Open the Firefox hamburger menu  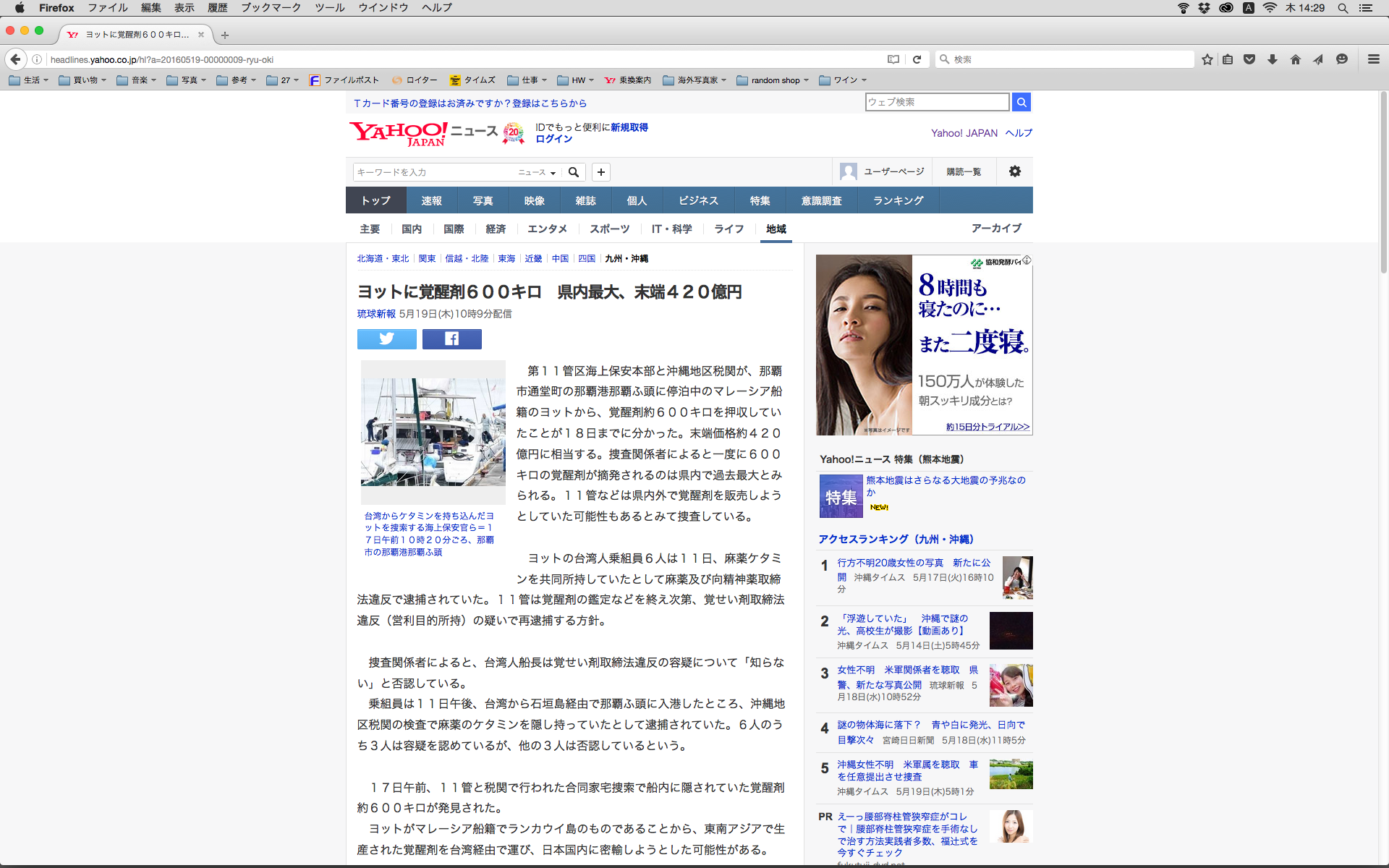tap(1373, 59)
